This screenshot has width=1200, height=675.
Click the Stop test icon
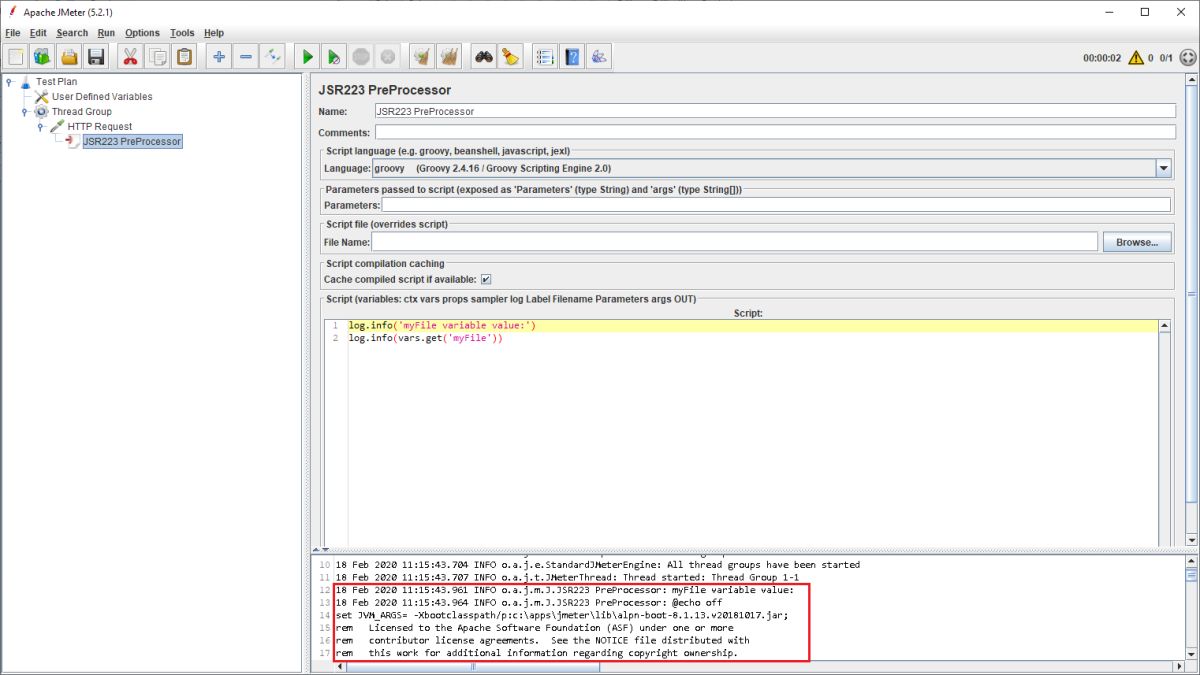click(x=361, y=57)
